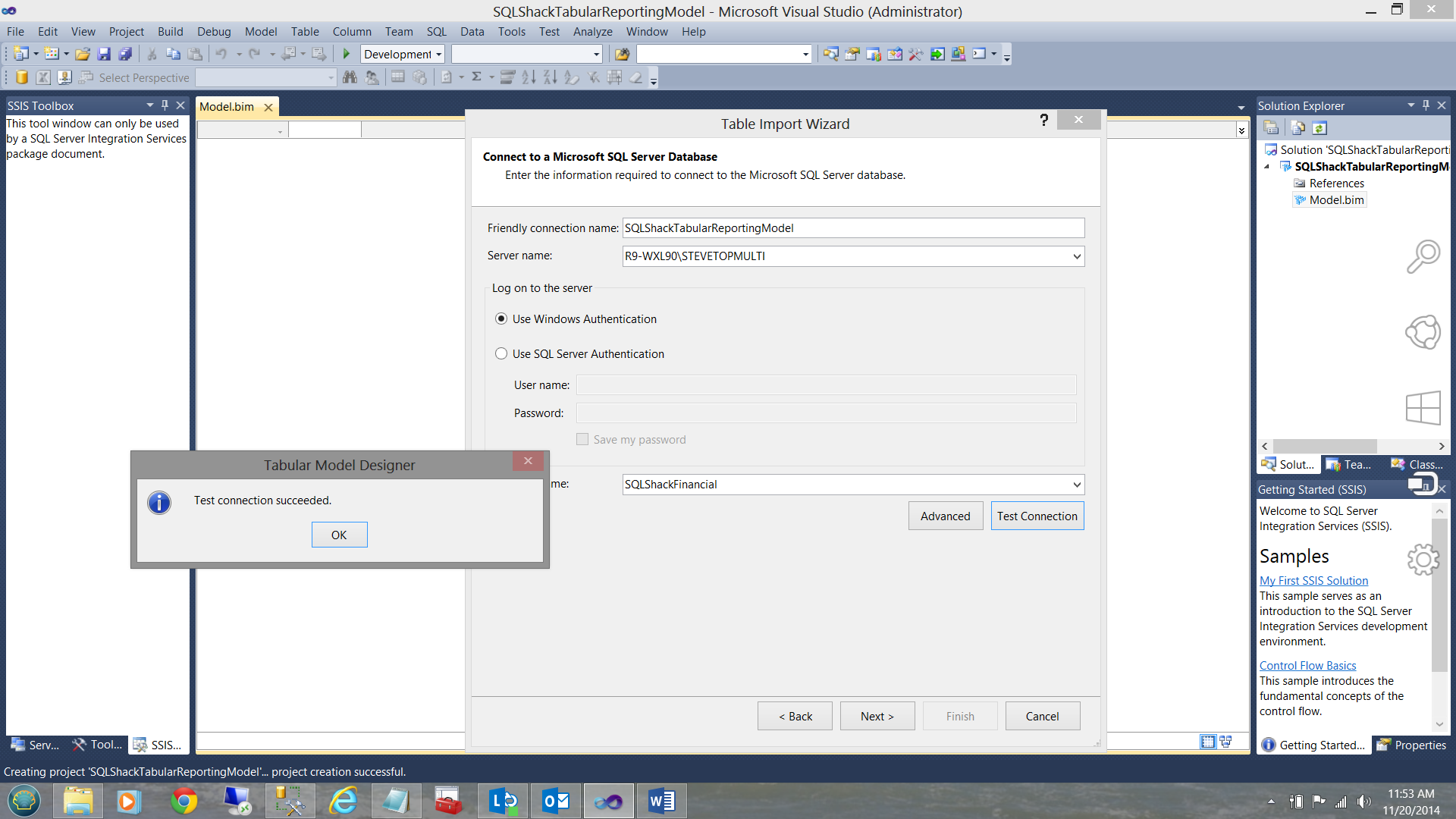This screenshot has width=1456, height=819.
Task: Open Chrome from the Windows taskbar
Action: 184,801
